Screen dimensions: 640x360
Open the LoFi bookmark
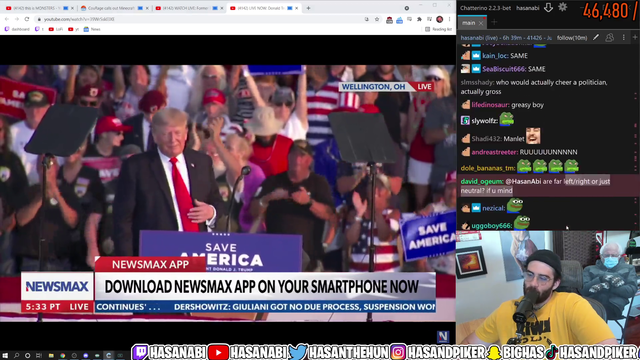[56, 29]
